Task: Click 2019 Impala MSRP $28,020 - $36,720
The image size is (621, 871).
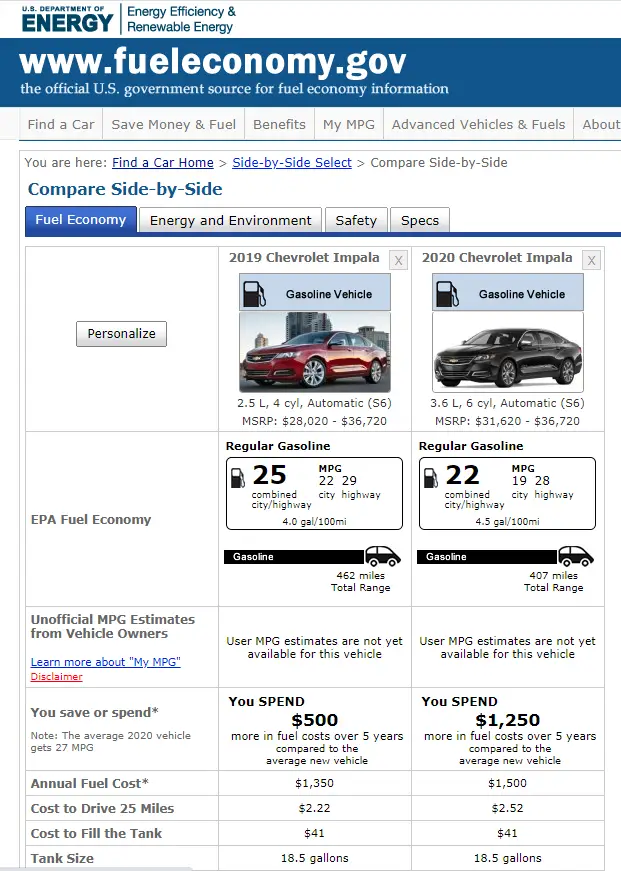Action: (x=314, y=421)
